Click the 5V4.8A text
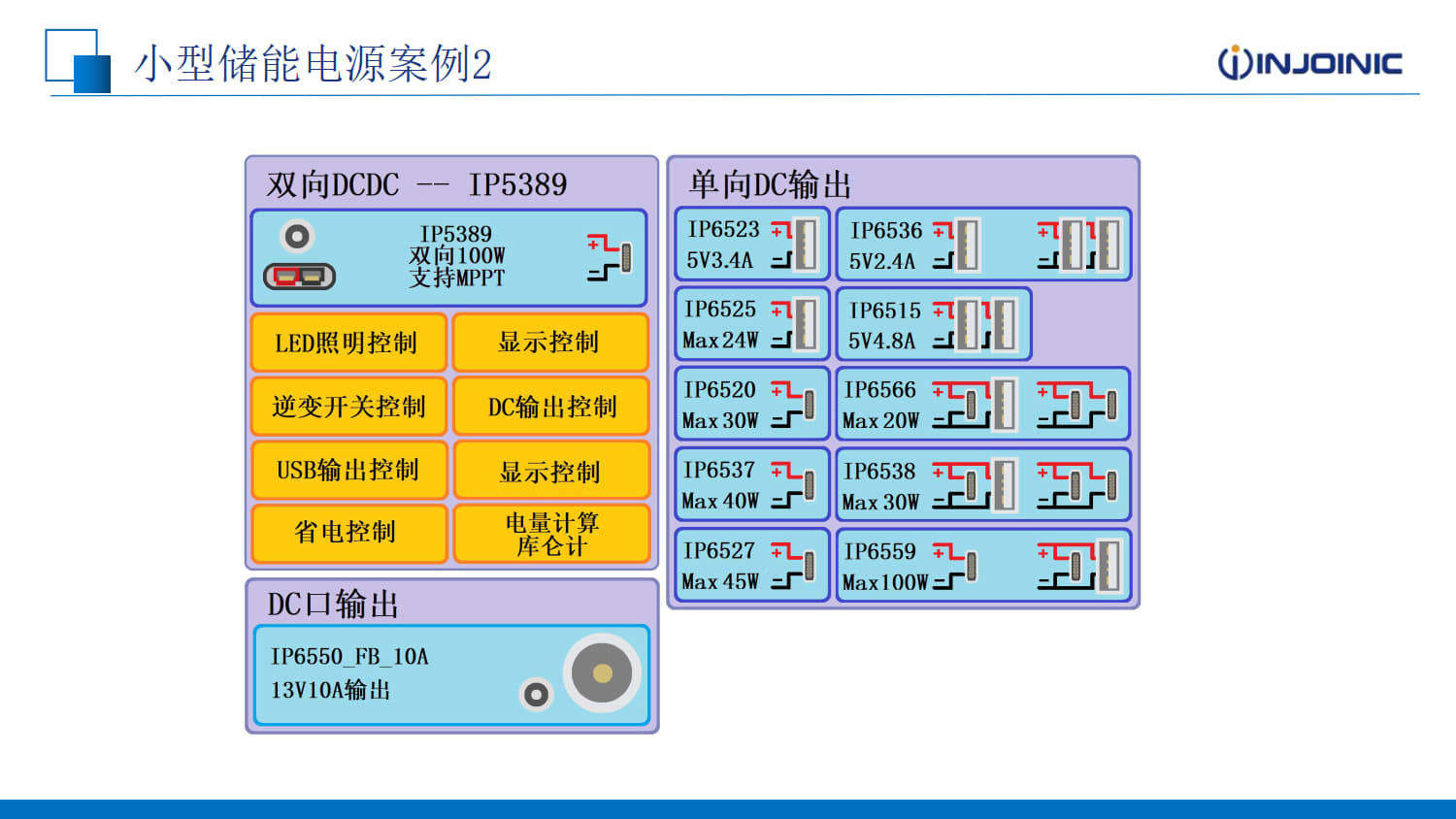Screen dimensions: 1456x819 point(881,341)
